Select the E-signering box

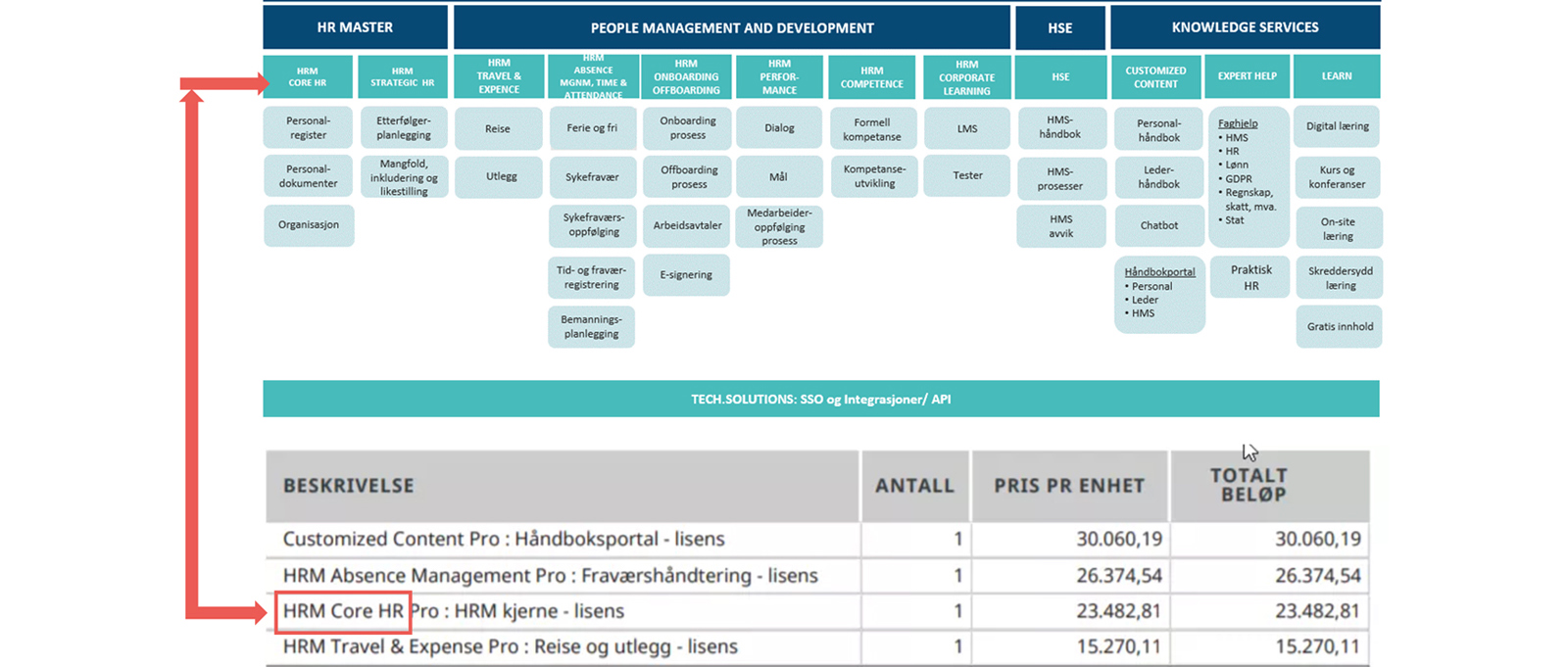tap(686, 275)
